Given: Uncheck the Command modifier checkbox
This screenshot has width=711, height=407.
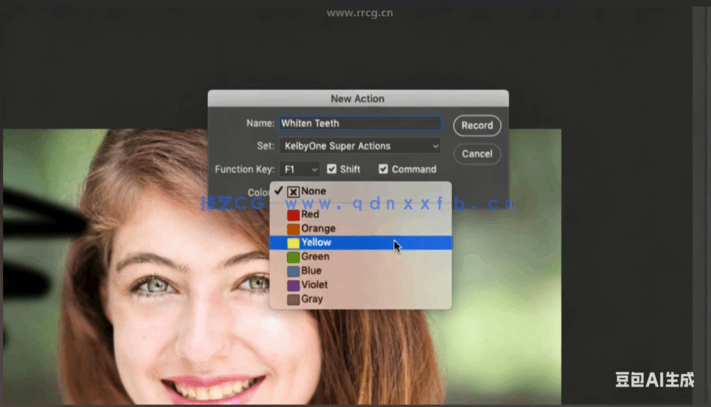Looking at the screenshot, I should point(383,169).
